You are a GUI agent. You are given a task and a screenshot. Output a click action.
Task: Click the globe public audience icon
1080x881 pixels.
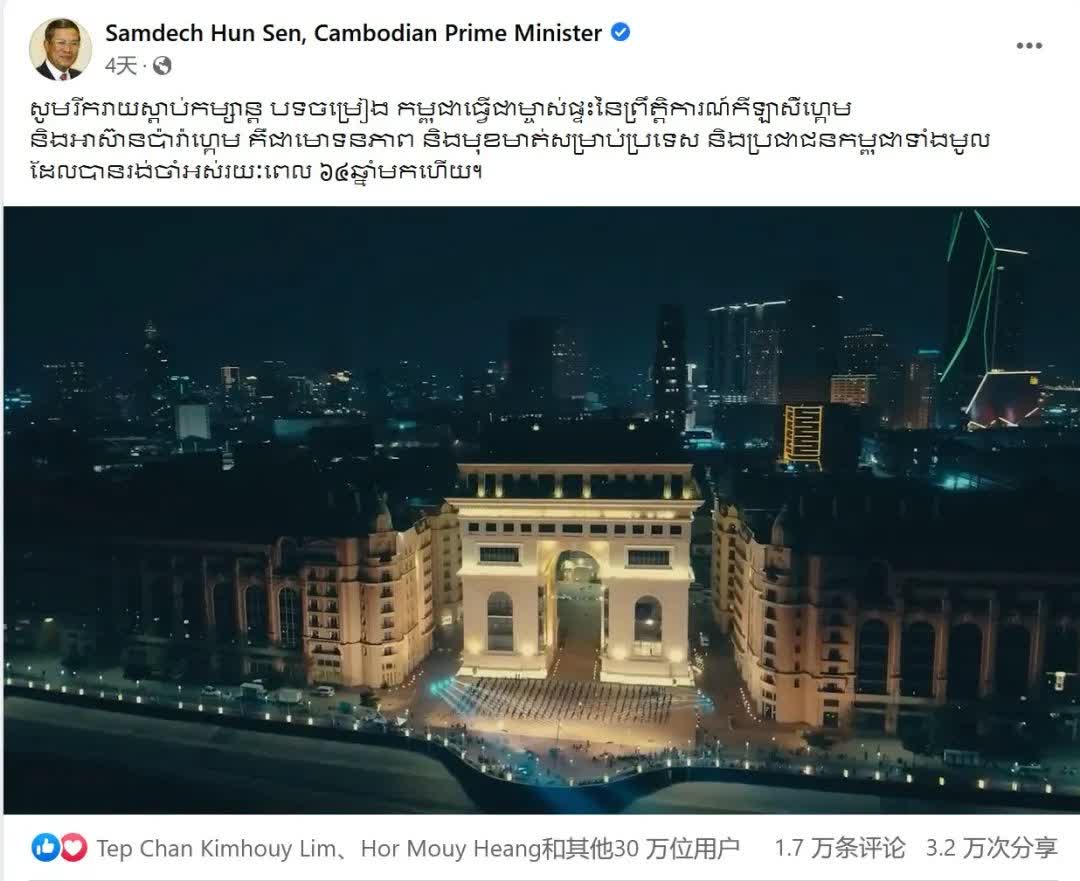(x=162, y=65)
